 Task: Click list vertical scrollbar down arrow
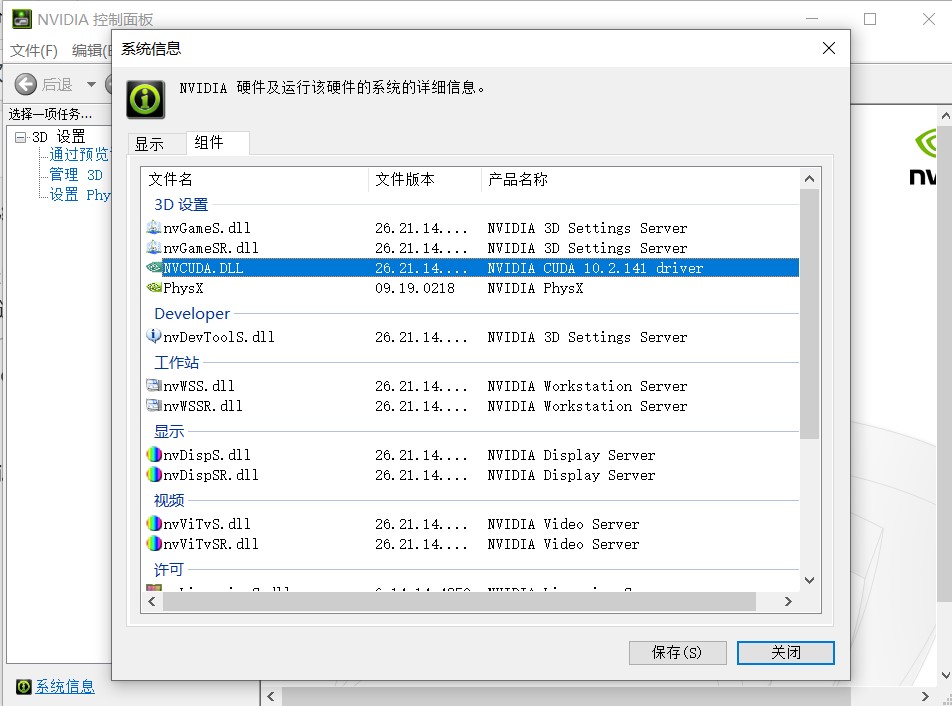pos(809,580)
